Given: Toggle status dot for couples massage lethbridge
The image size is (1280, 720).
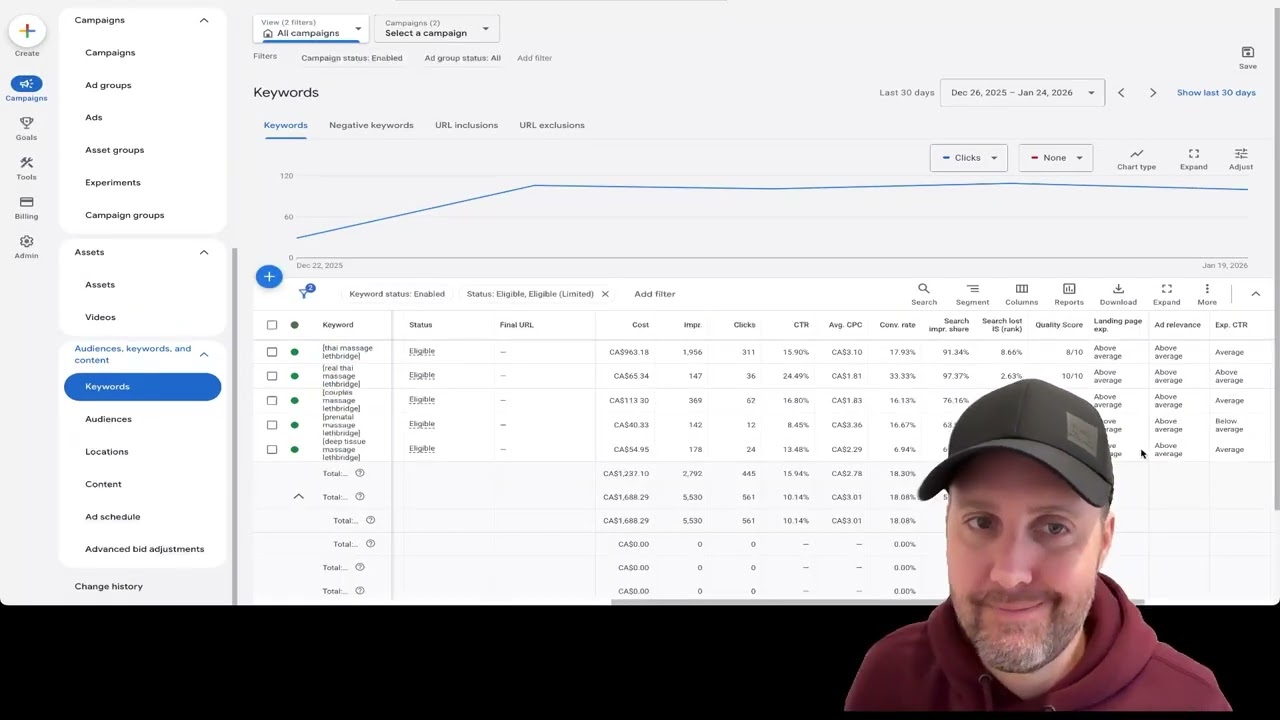Looking at the screenshot, I should 294,400.
